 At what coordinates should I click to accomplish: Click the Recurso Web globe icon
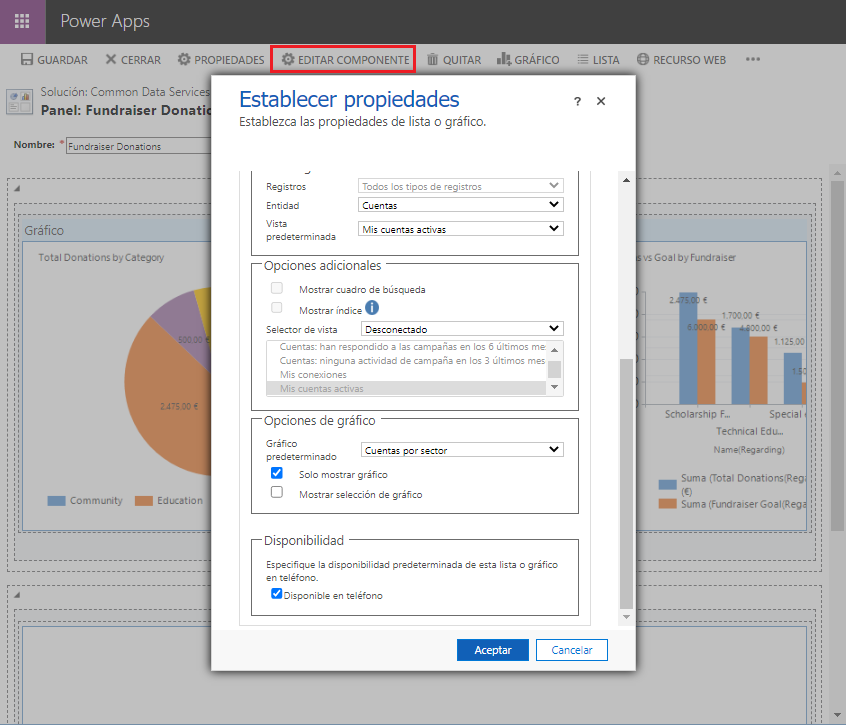[x=643, y=59]
